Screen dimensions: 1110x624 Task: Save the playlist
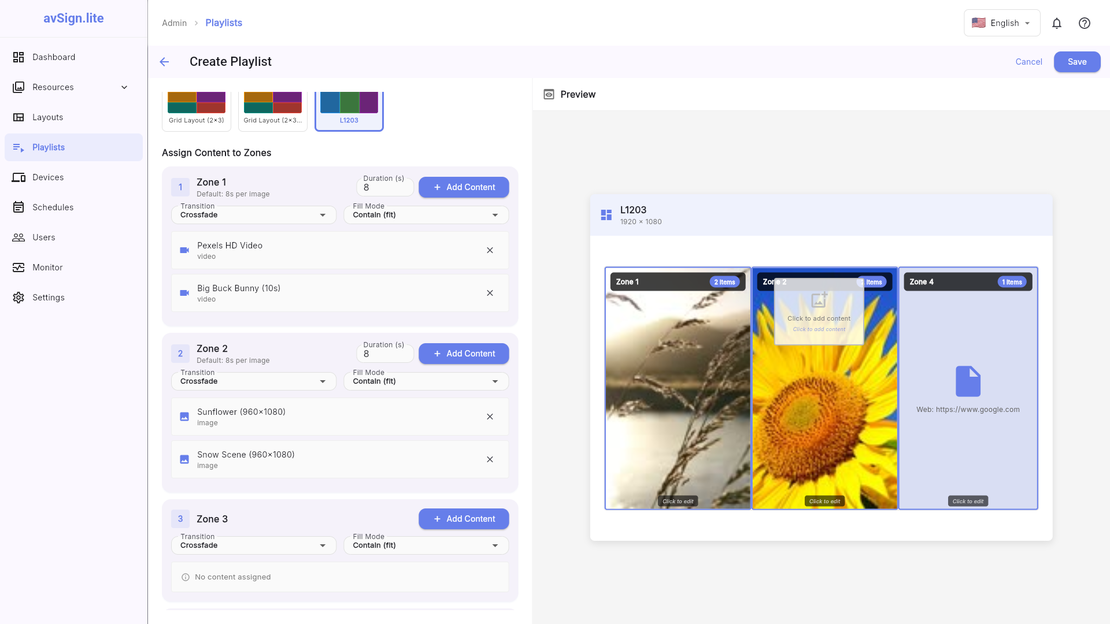pos(1076,61)
